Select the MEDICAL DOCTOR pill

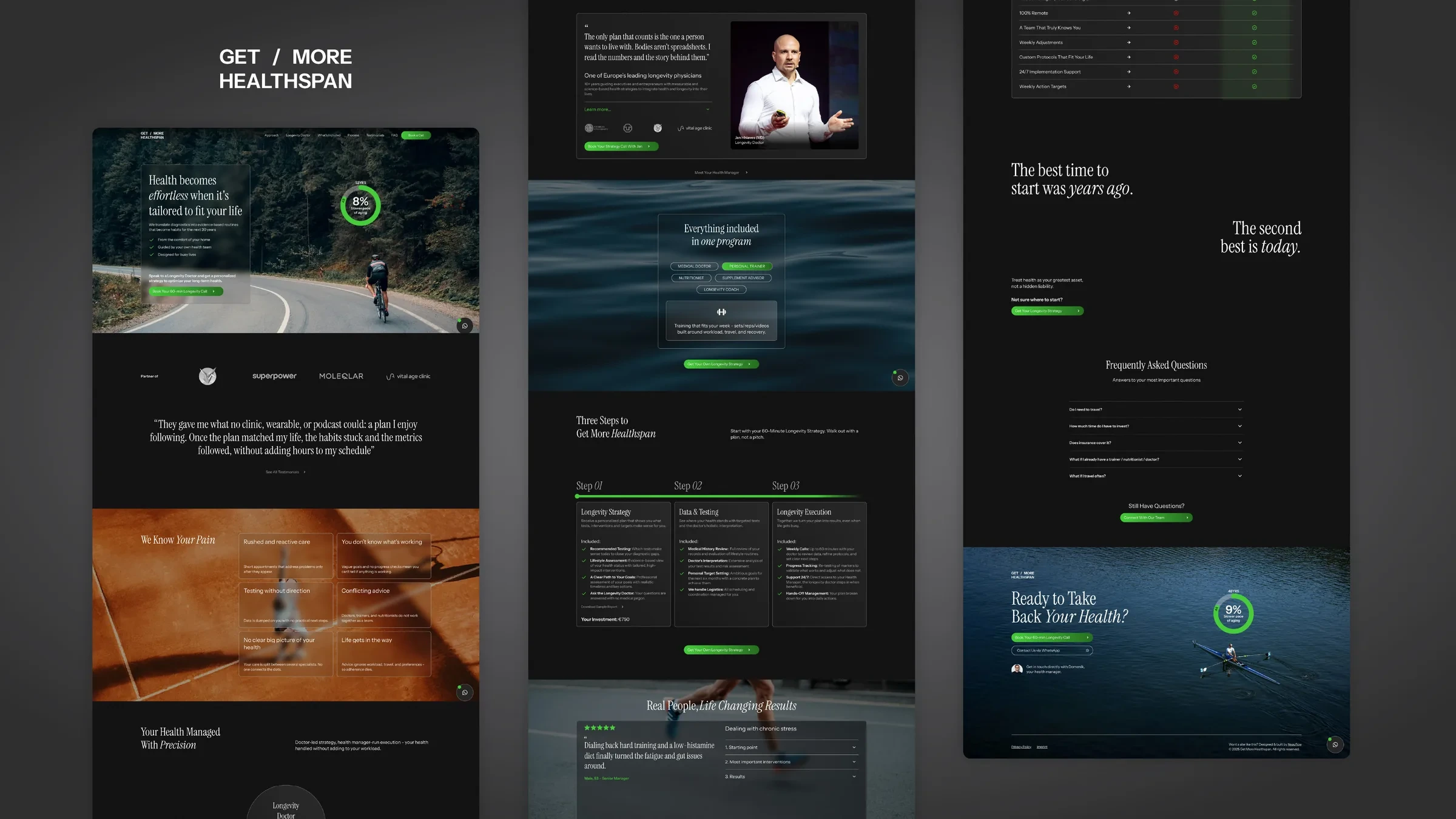[x=694, y=266]
